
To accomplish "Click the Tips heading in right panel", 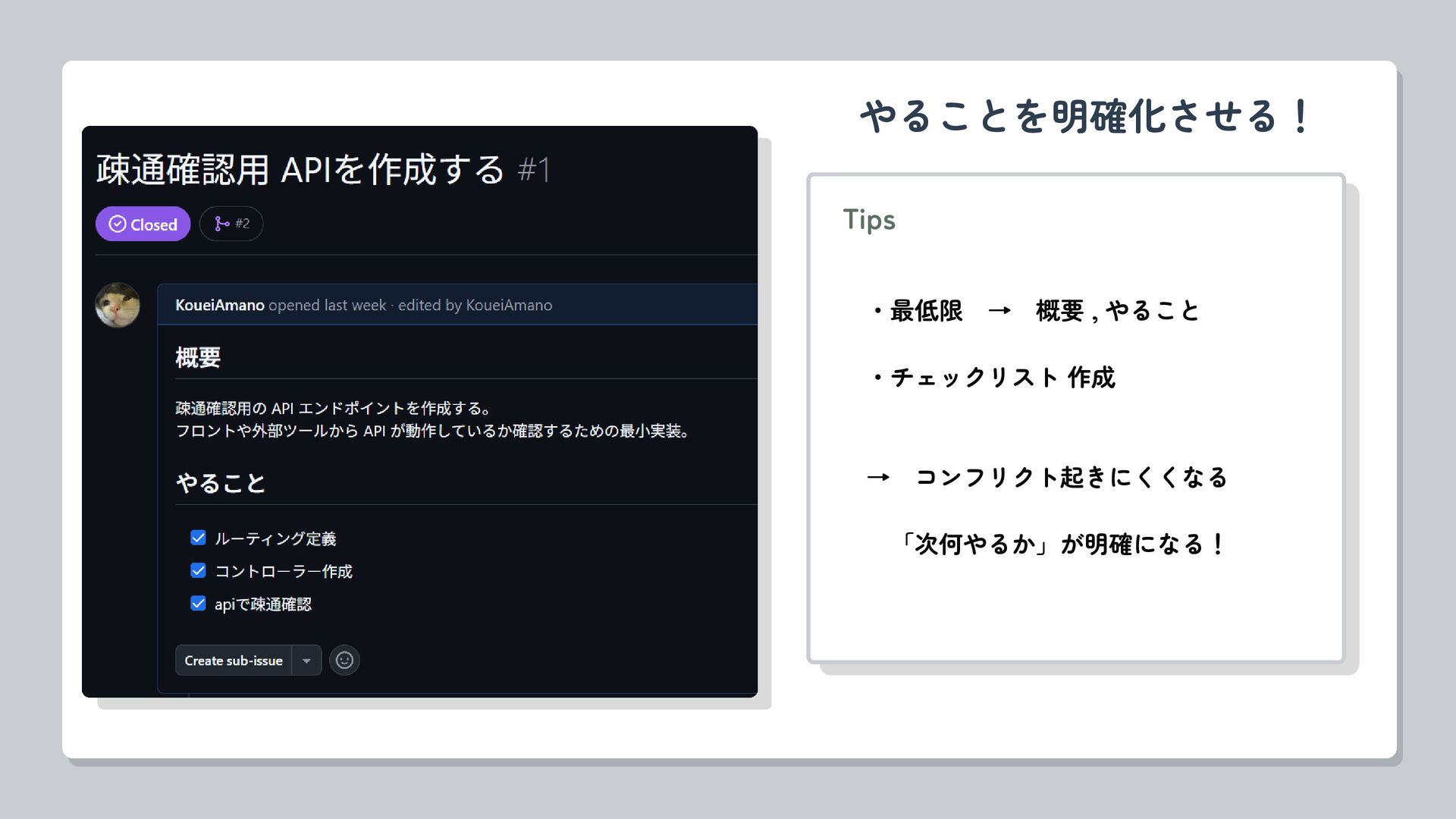I will pos(869,220).
